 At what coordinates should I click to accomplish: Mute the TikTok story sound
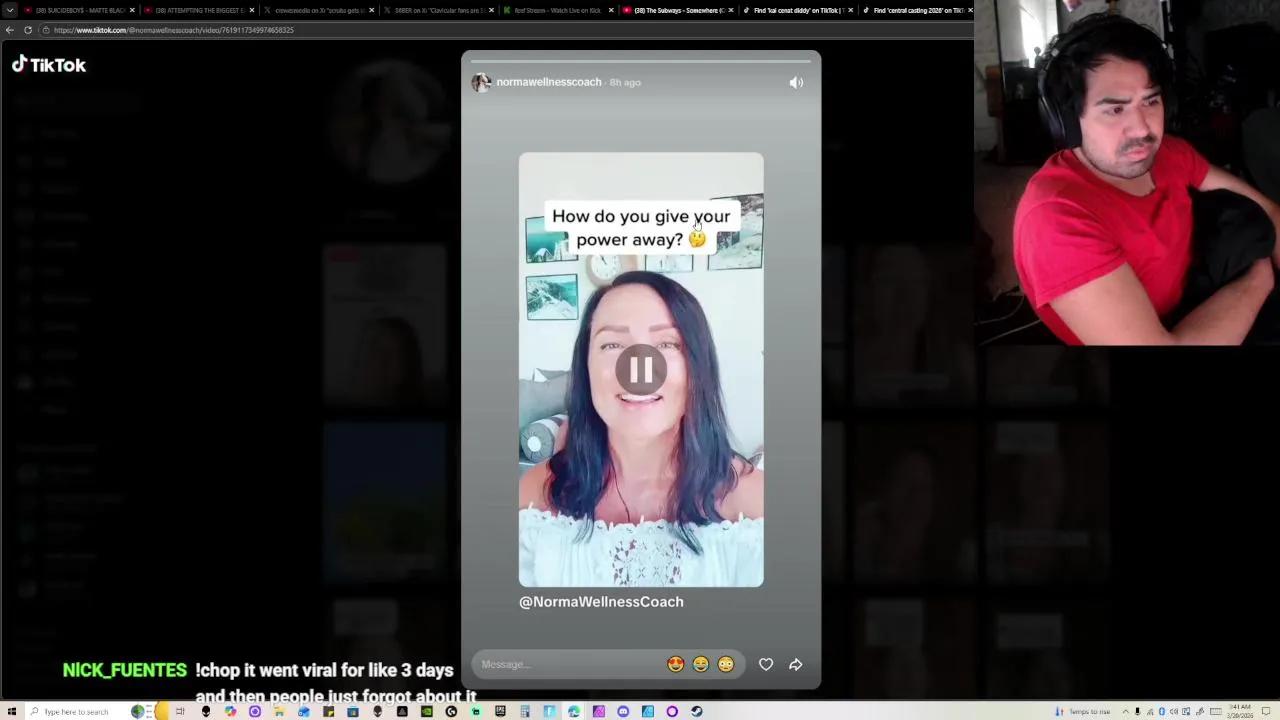coord(796,83)
